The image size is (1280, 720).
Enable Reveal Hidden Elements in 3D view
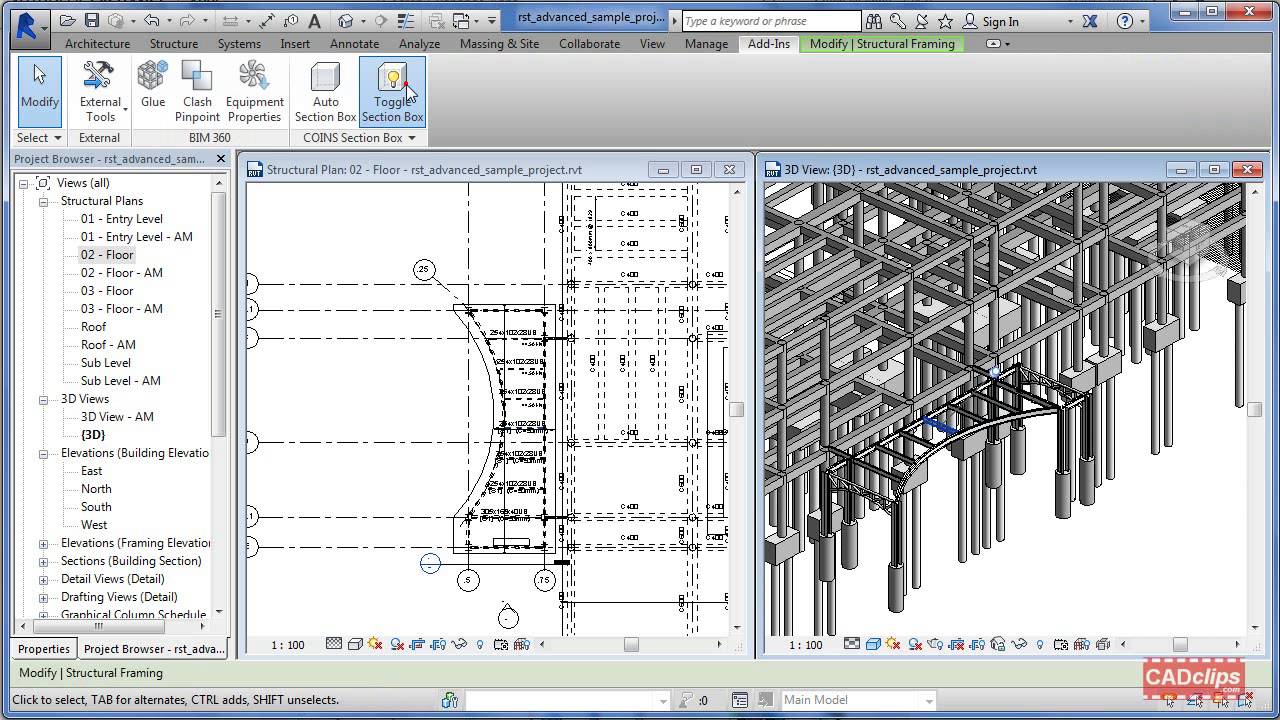point(1040,645)
